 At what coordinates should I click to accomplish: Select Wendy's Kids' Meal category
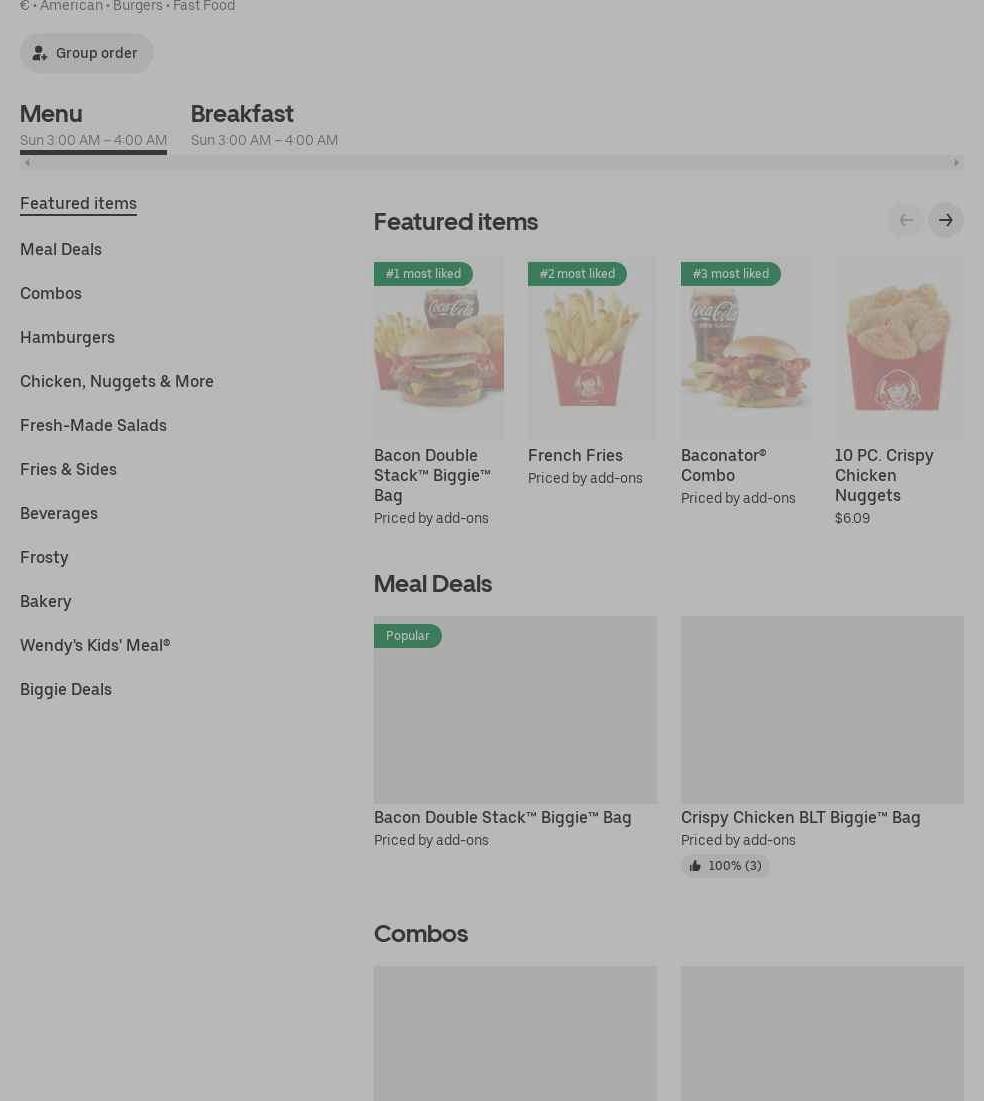click(95, 645)
